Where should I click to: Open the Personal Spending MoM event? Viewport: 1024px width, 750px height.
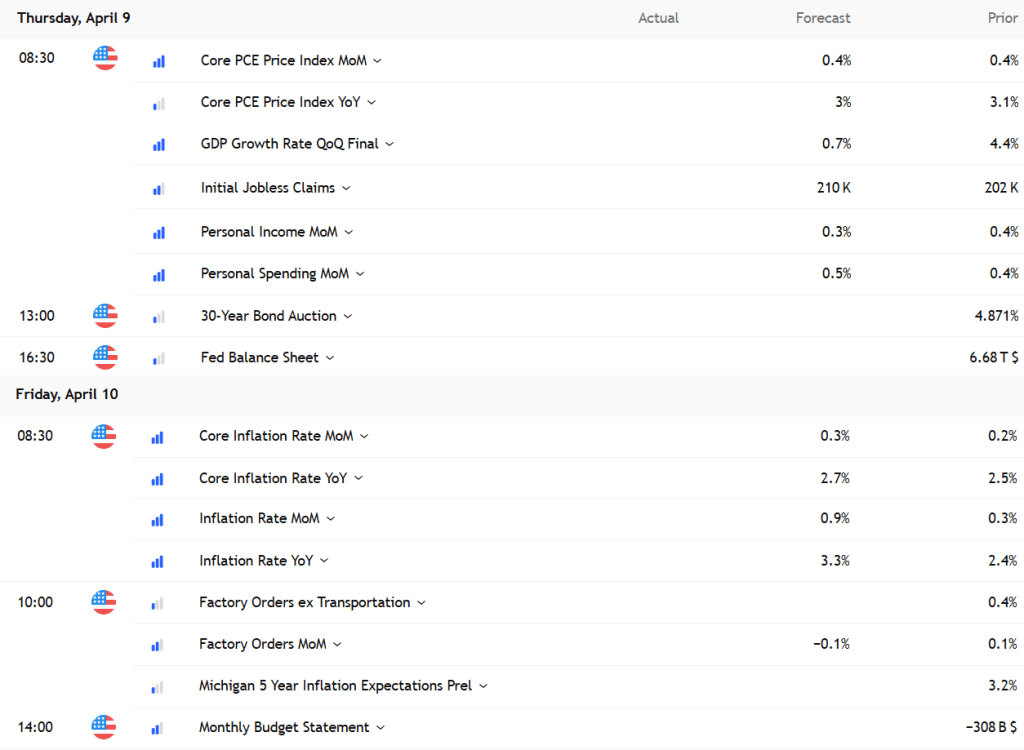[x=275, y=273]
